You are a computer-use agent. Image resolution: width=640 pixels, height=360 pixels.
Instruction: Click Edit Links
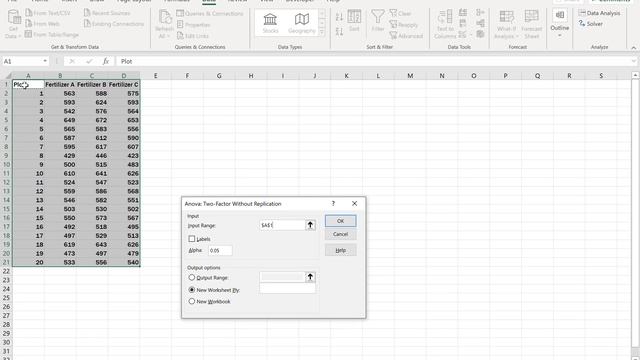point(193,36)
